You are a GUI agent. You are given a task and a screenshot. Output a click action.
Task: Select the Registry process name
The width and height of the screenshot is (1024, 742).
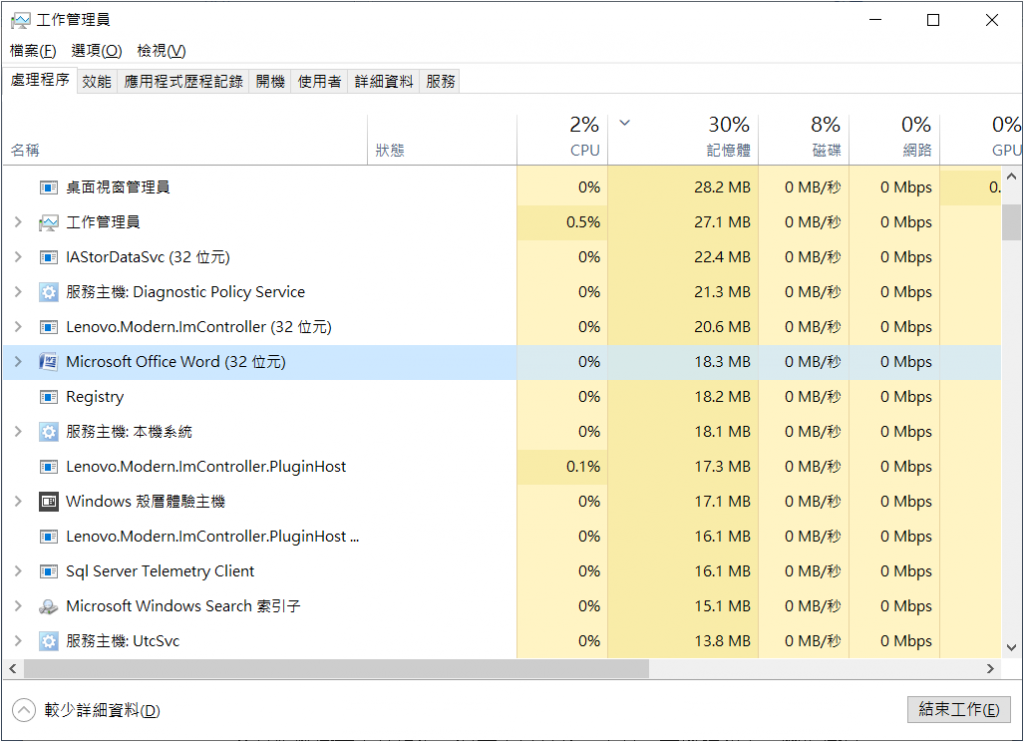tap(95, 397)
